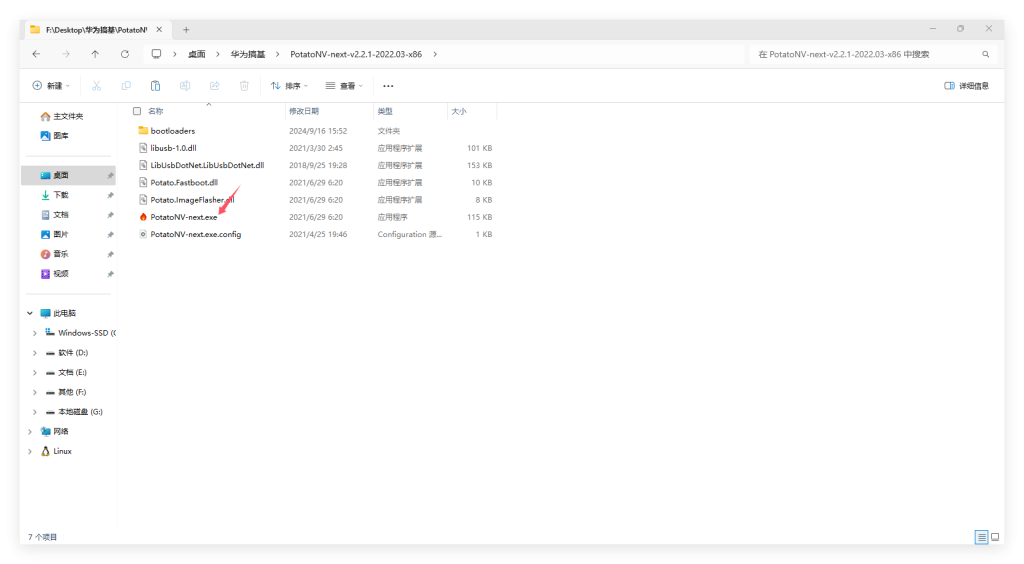Image resolution: width=1024 pixels, height=564 pixels.
Task: Expand the 网络 network node
Action: coord(30,431)
